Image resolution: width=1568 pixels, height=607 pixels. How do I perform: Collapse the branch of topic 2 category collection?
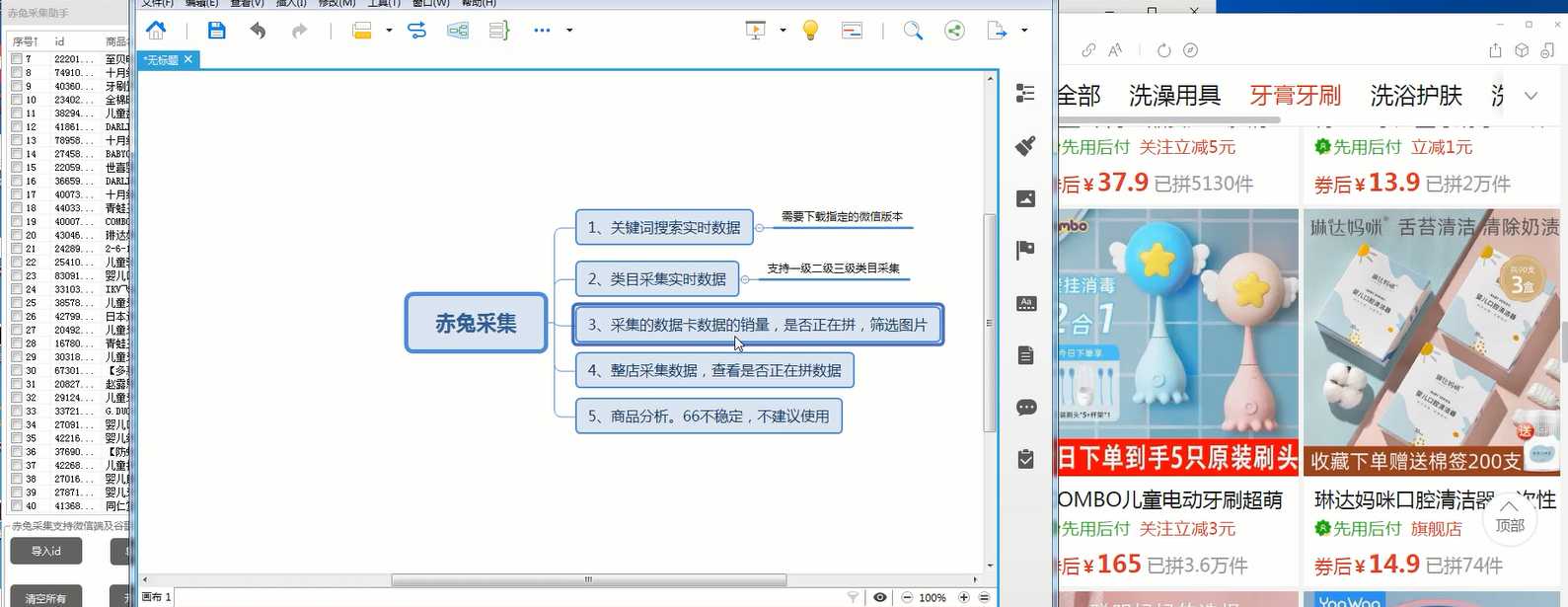(x=745, y=279)
